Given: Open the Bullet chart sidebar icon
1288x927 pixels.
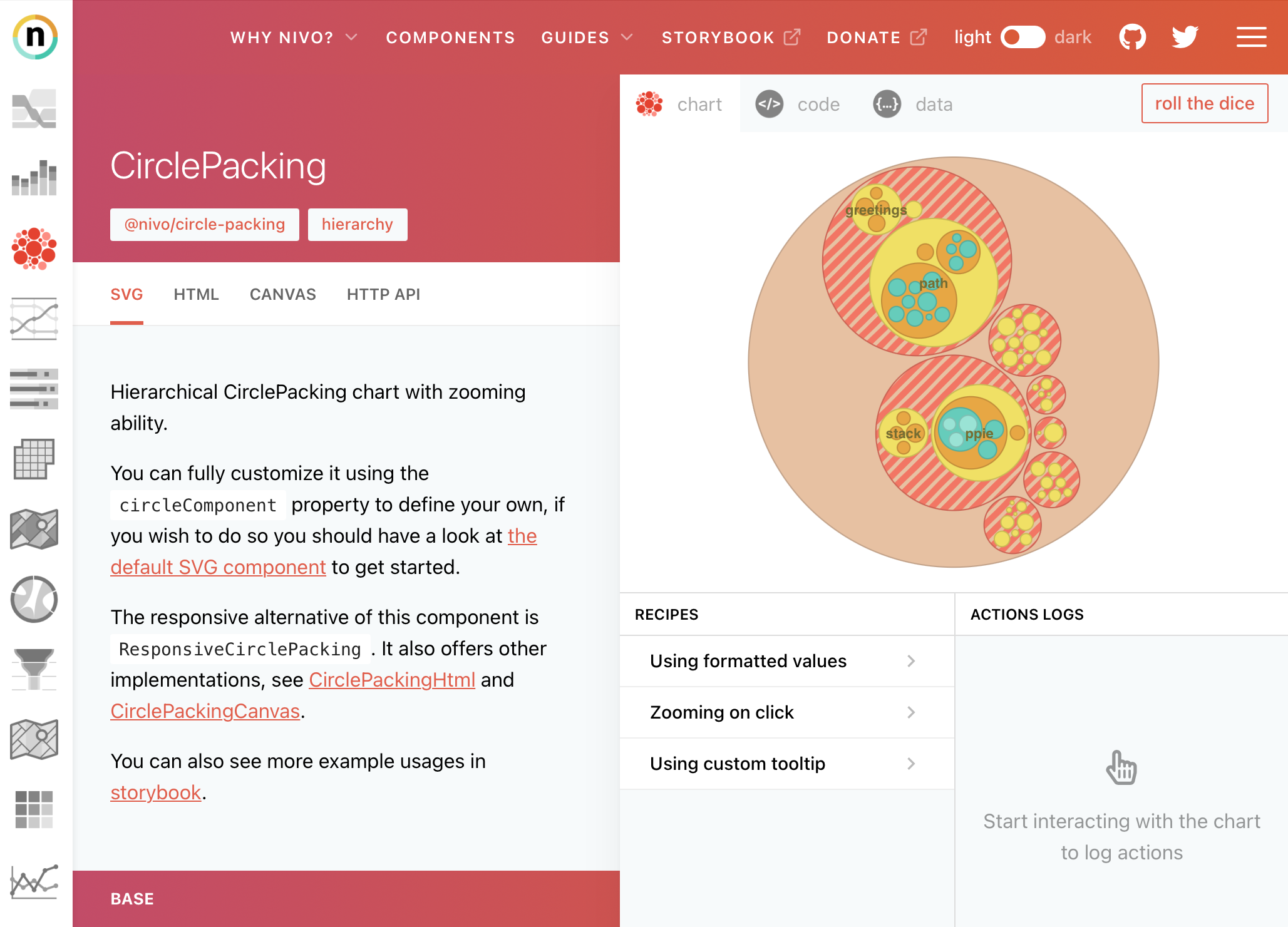Looking at the screenshot, I should (x=34, y=389).
